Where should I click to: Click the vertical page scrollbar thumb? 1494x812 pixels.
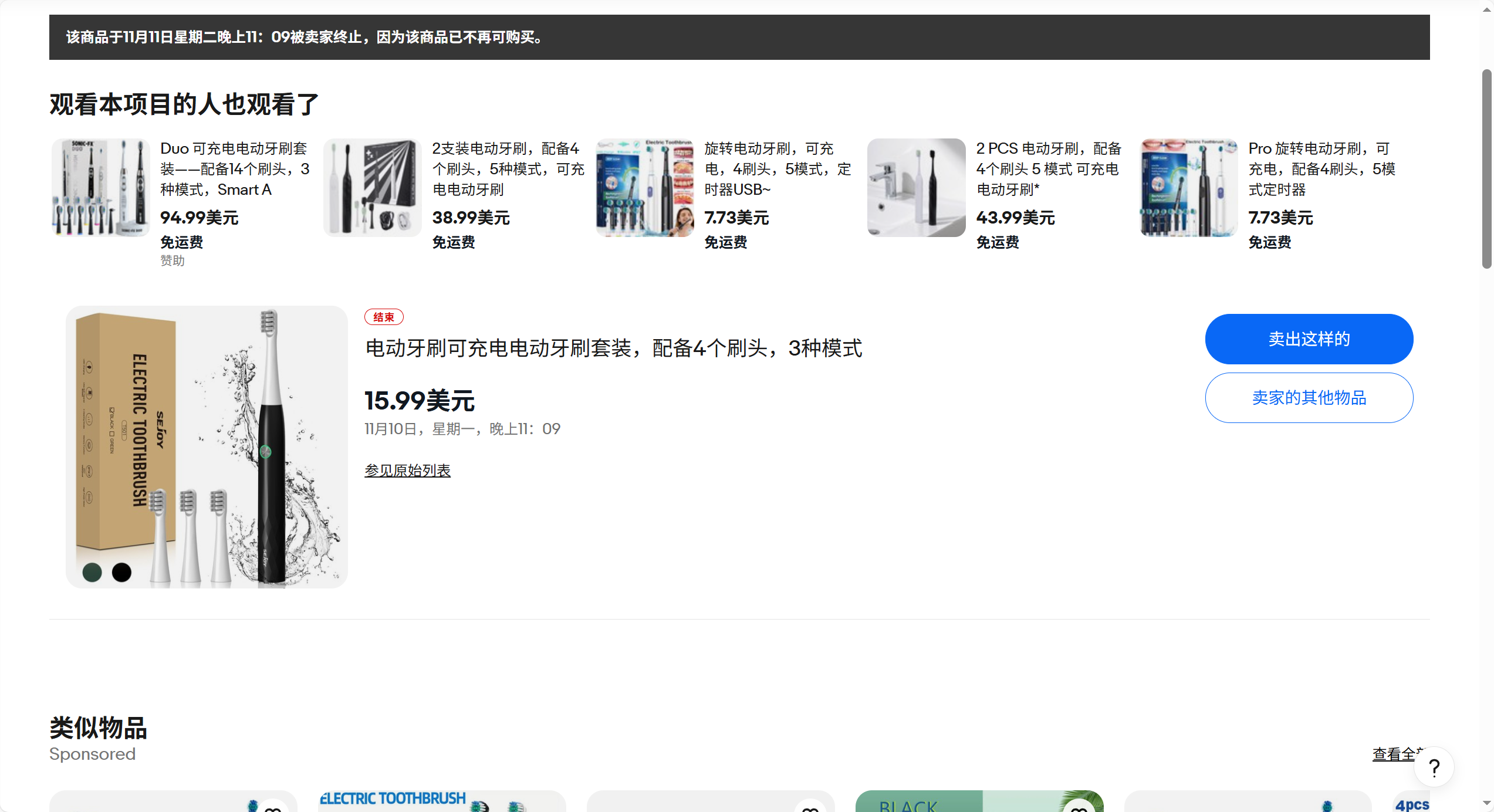click(x=1486, y=169)
